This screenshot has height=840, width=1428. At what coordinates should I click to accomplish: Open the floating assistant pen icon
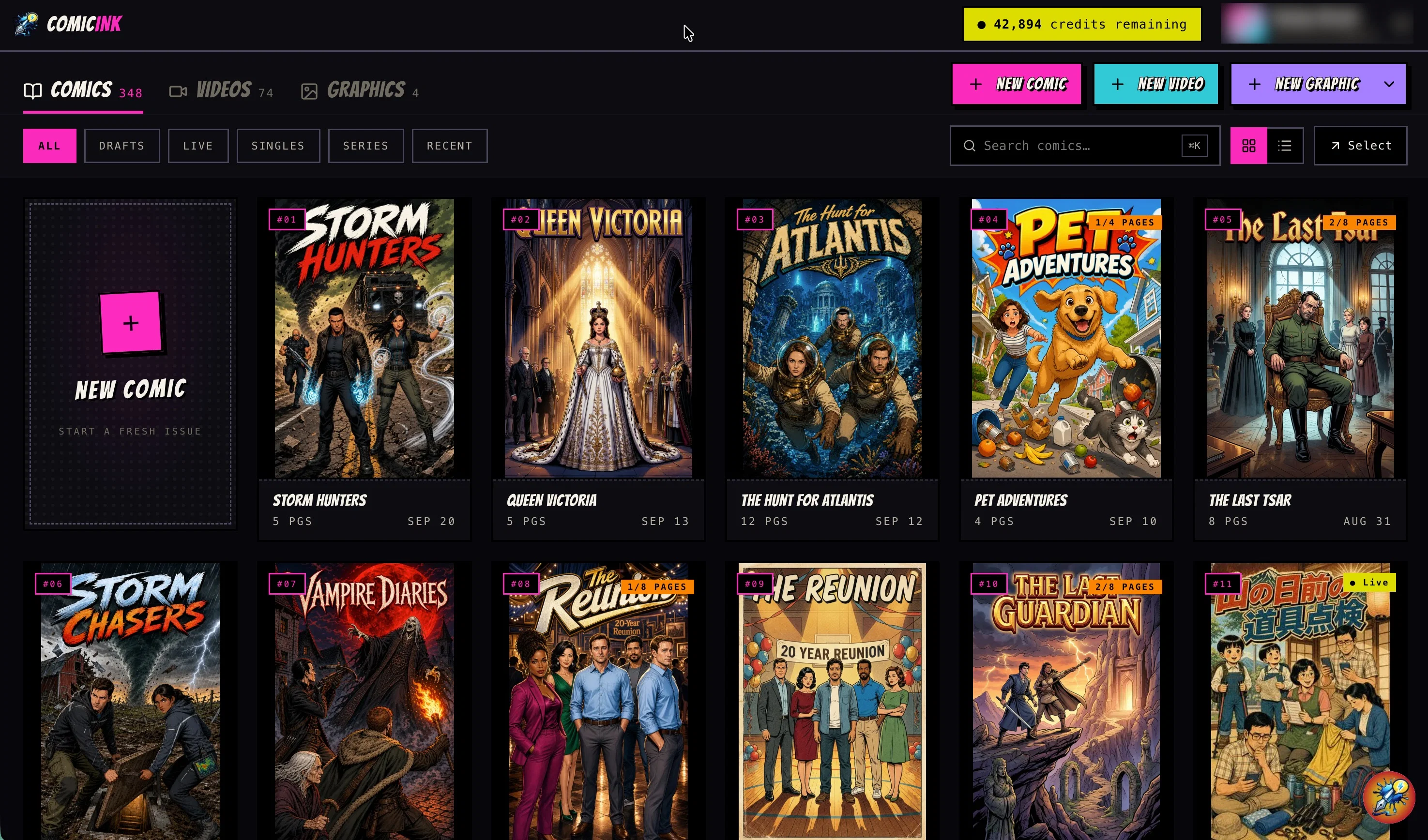coord(1388,796)
